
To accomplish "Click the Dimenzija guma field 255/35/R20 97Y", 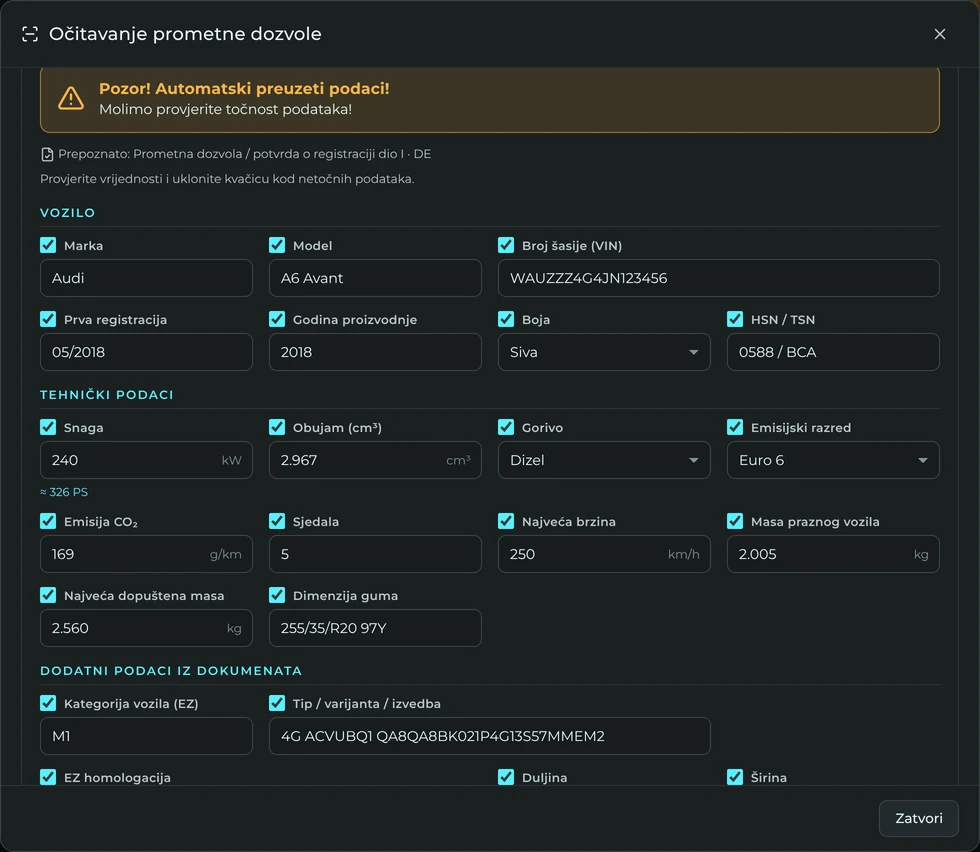I will pyautogui.click(x=375, y=628).
